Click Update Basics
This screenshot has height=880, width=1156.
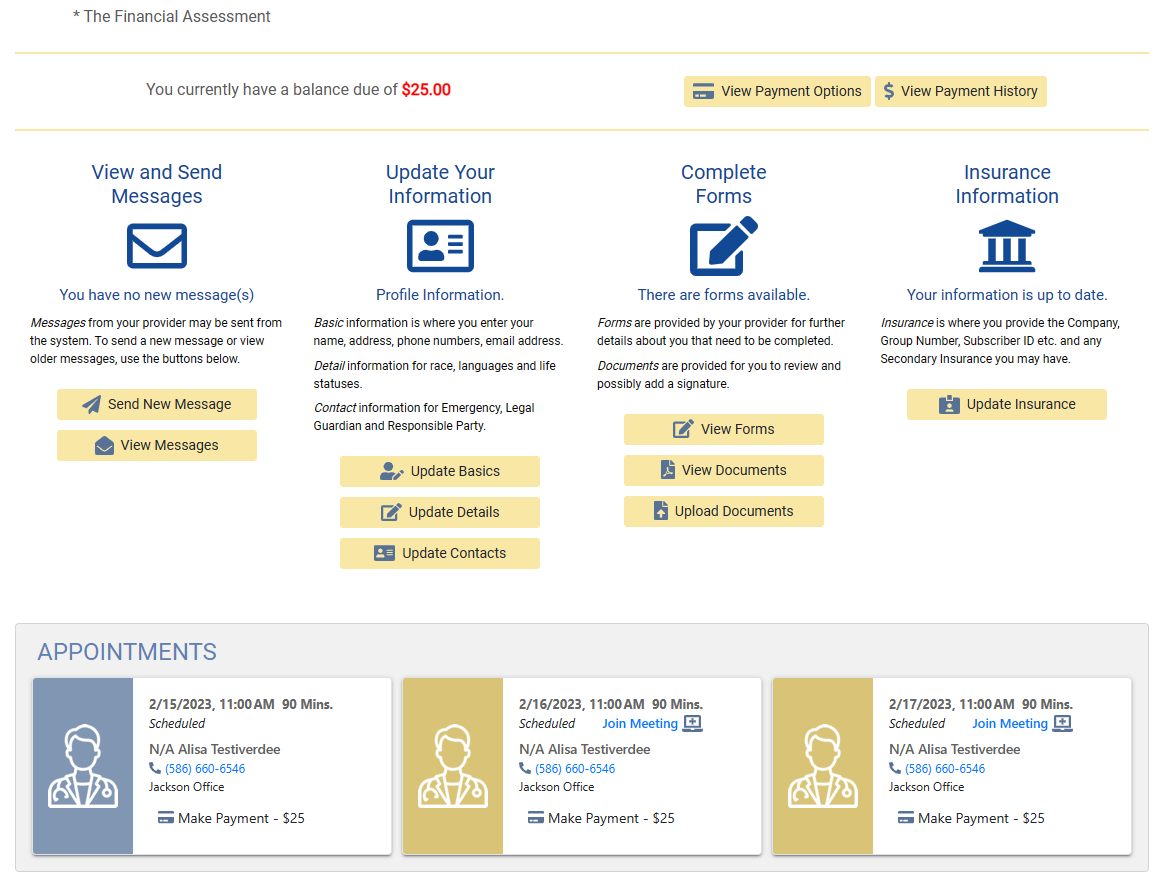440,471
